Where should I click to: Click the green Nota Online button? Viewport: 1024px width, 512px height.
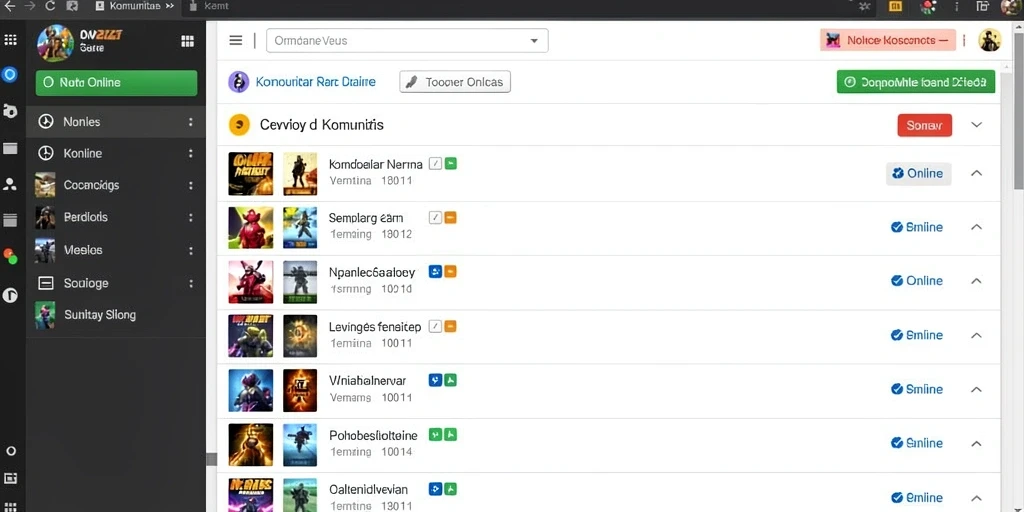116,83
